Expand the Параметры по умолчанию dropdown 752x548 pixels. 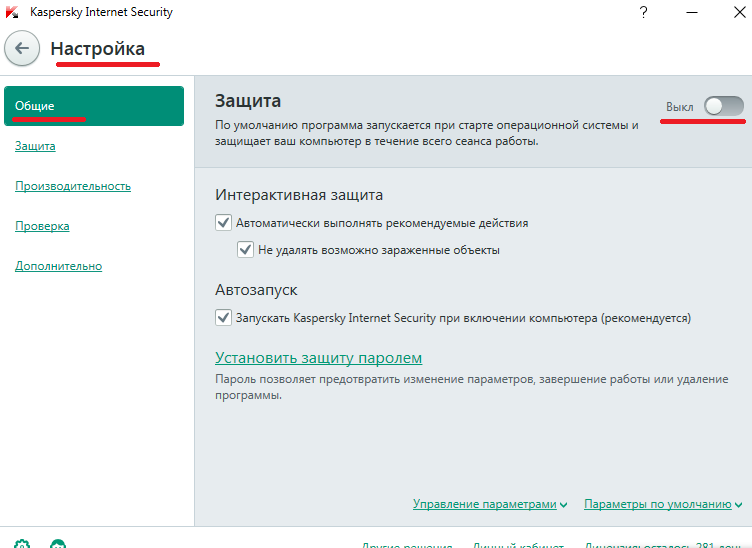point(662,505)
